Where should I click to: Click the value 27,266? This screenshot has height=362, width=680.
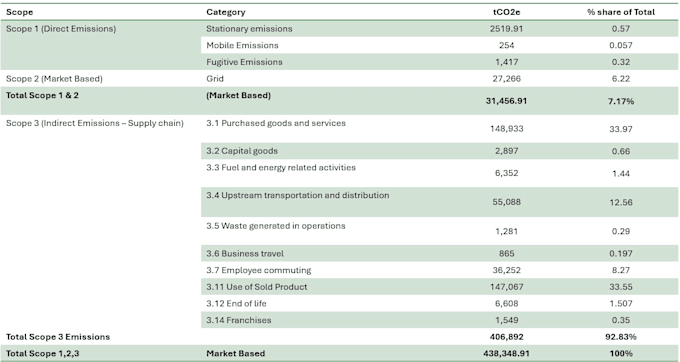tap(507, 78)
